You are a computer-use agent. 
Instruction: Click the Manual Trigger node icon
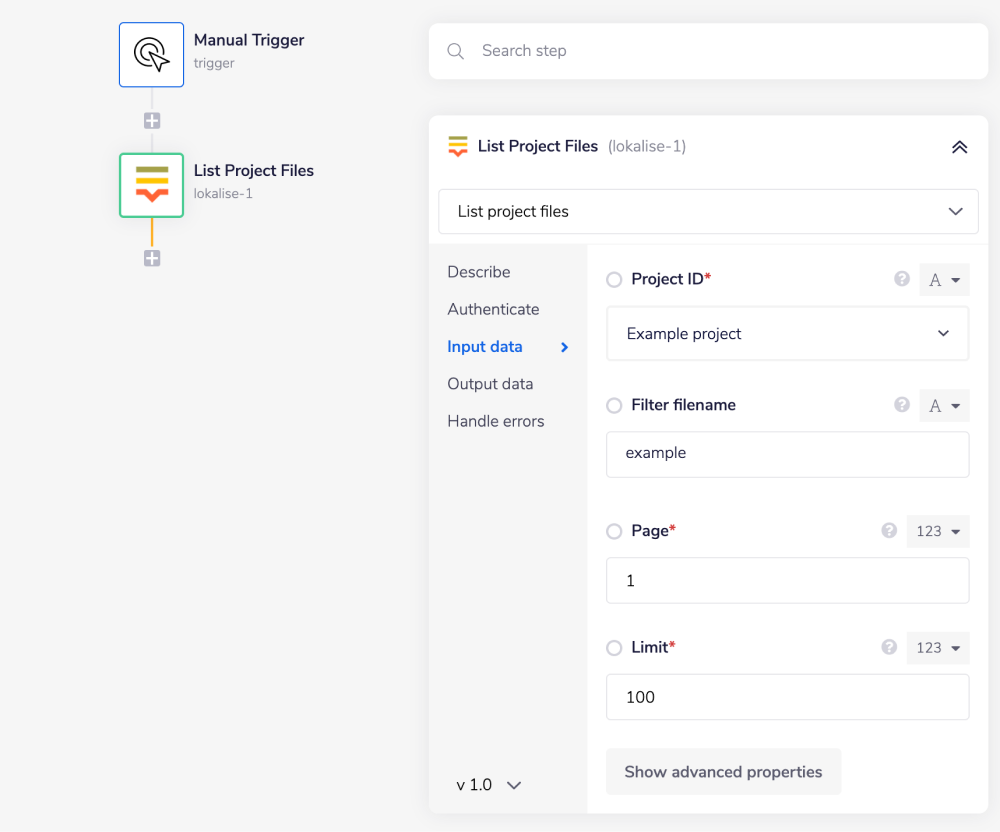tap(151, 55)
